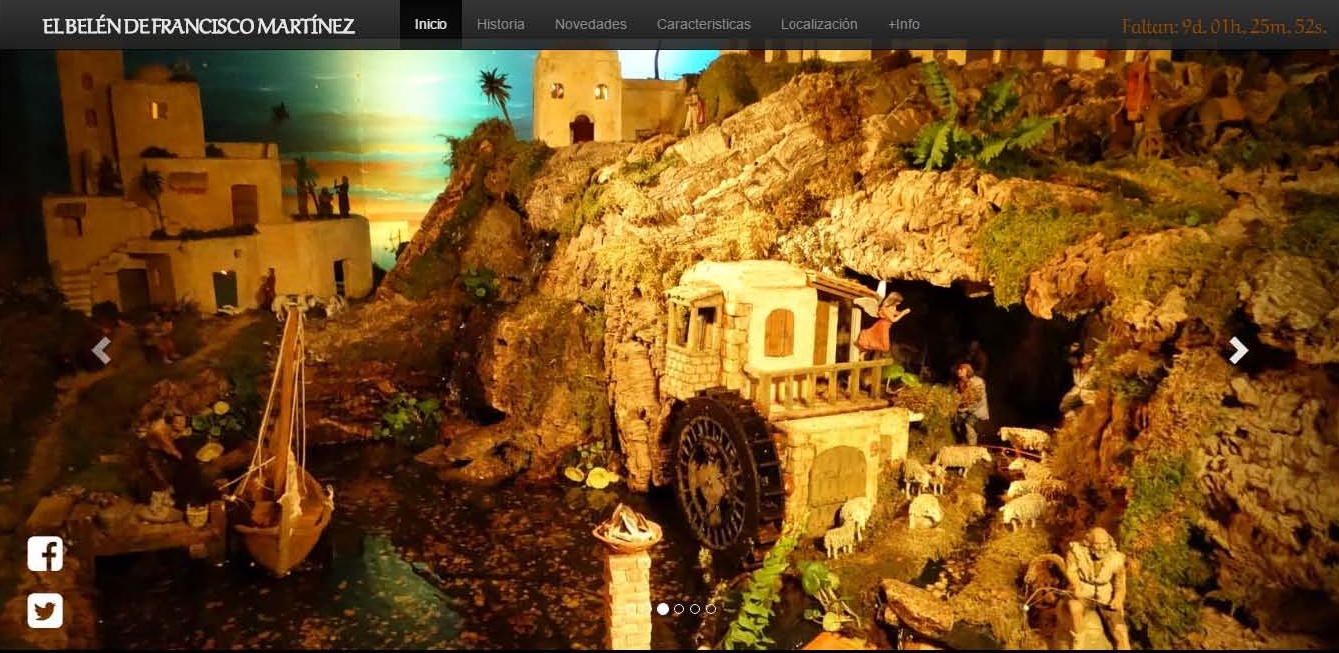
Task: Click the angel figure by the cave
Action: pos(880,320)
